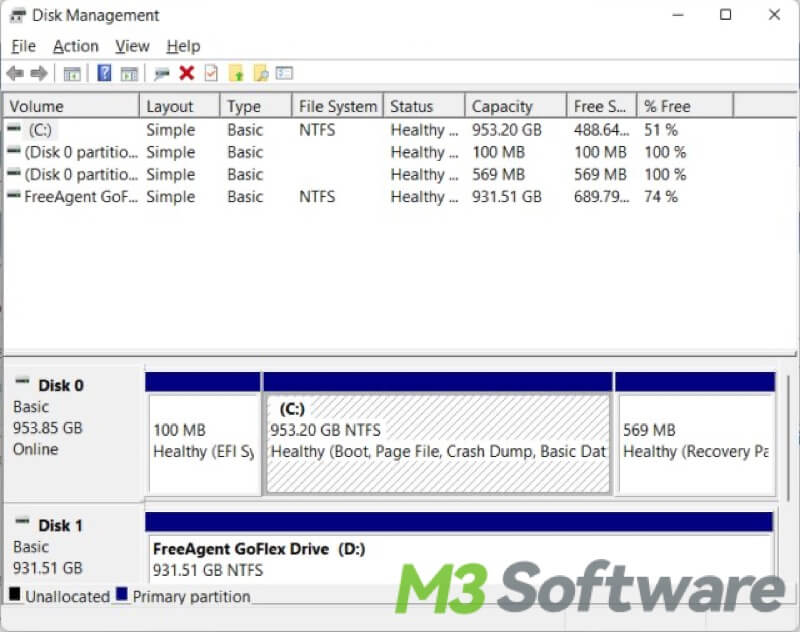The image size is (800, 632).
Task: Click the vertical scrollbar of the disk pane
Action: pyautogui.click(x=789, y=439)
